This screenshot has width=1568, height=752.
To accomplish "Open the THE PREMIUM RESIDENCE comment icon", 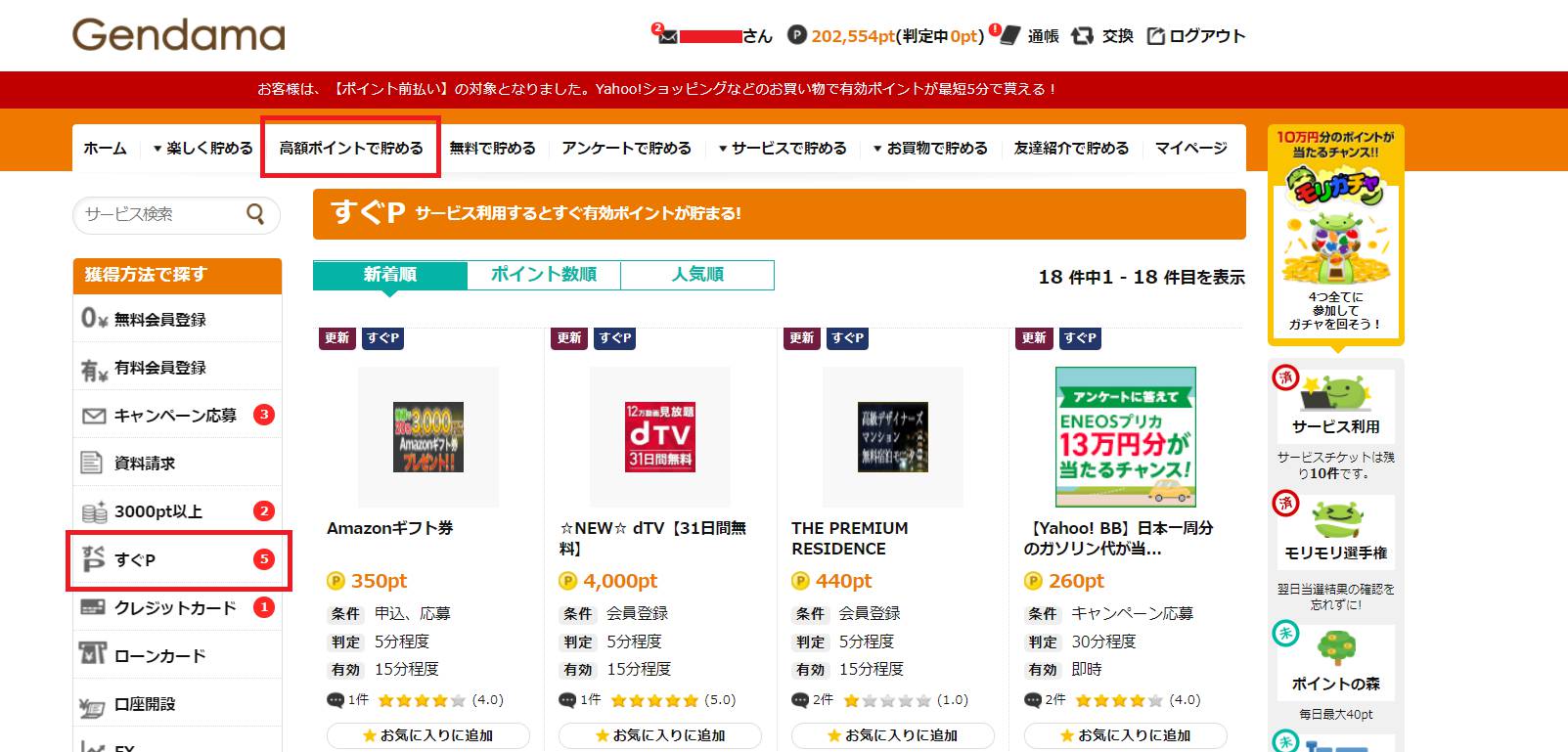I will tap(800, 700).
